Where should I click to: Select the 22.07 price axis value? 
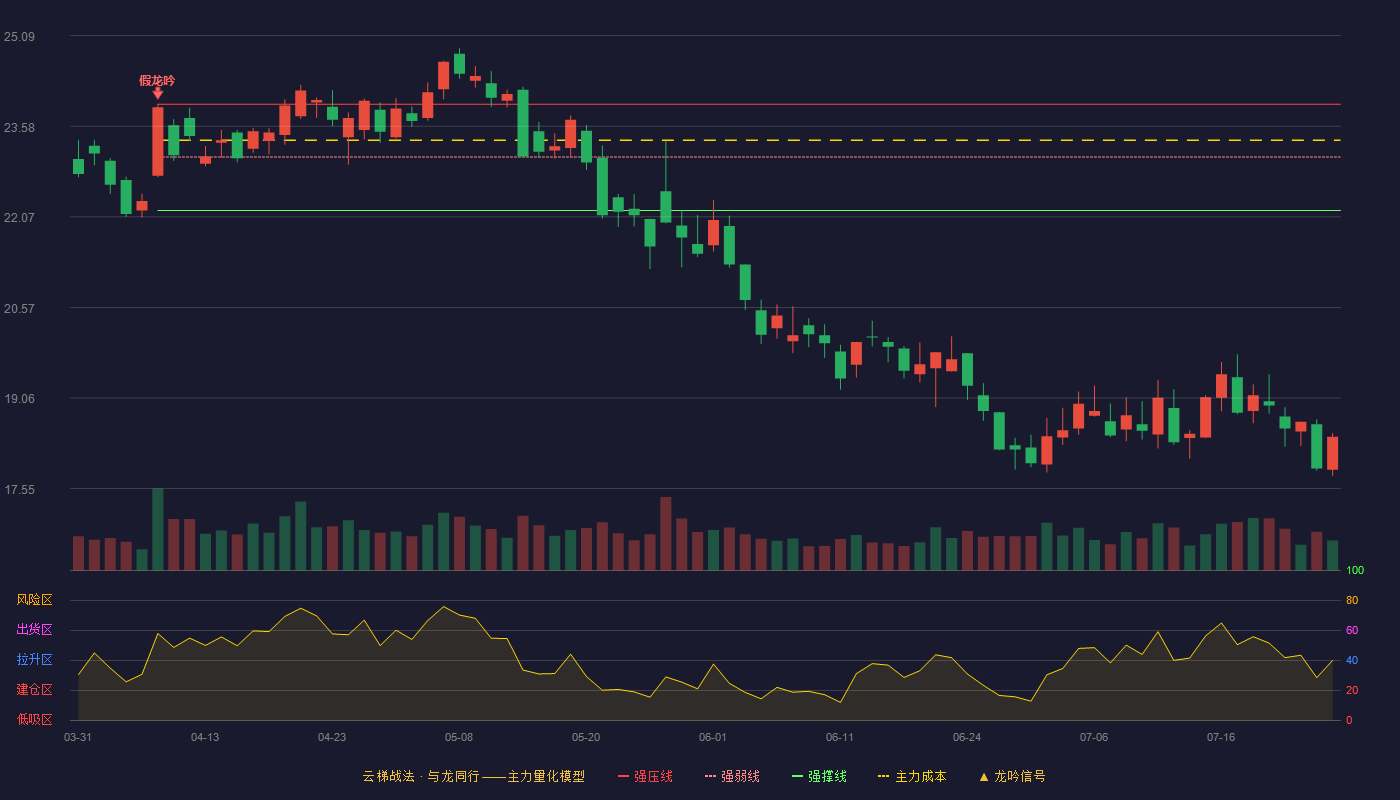tap(19, 218)
